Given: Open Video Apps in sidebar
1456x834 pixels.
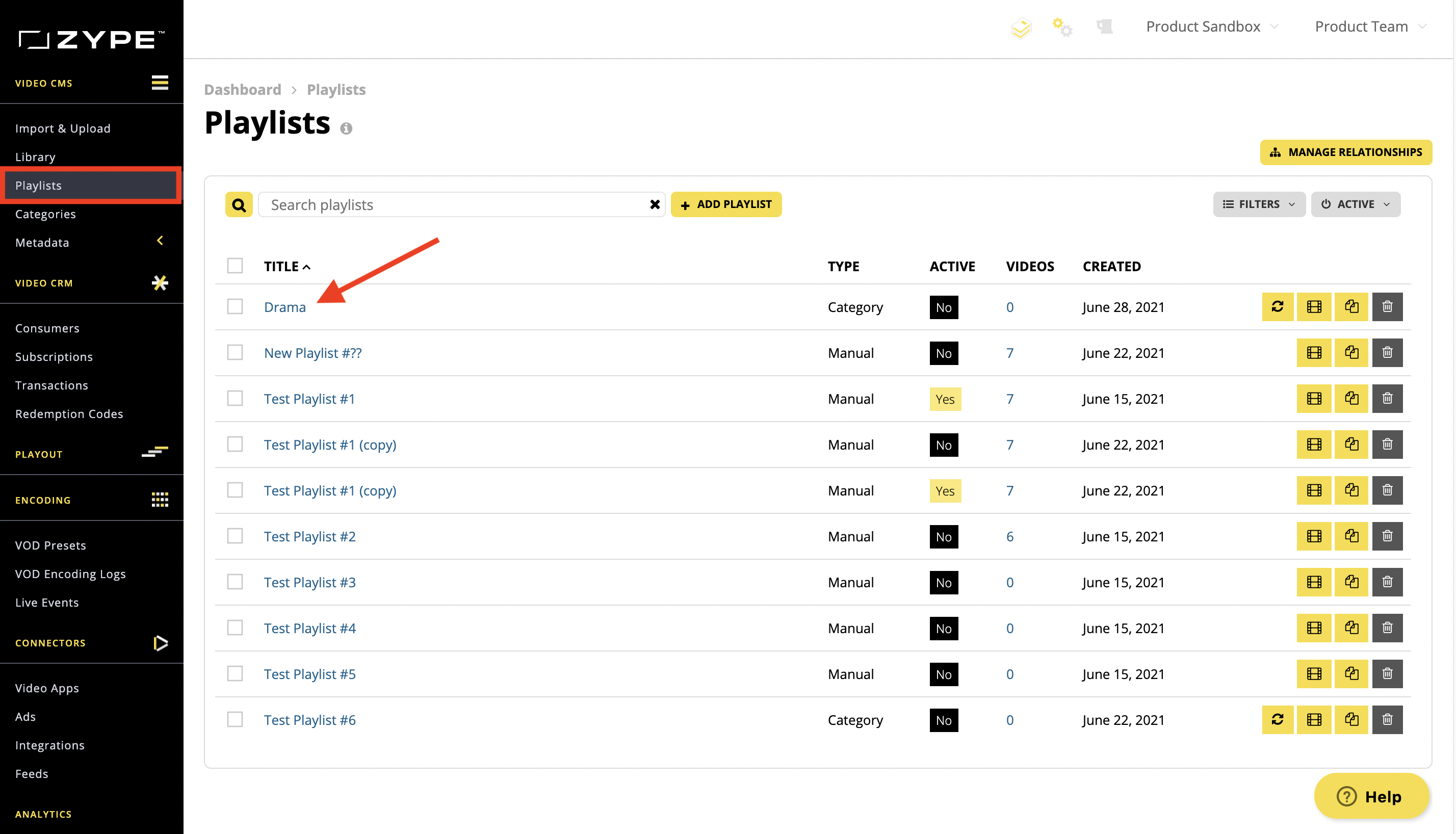Looking at the screenshot, I should (47, 689).
